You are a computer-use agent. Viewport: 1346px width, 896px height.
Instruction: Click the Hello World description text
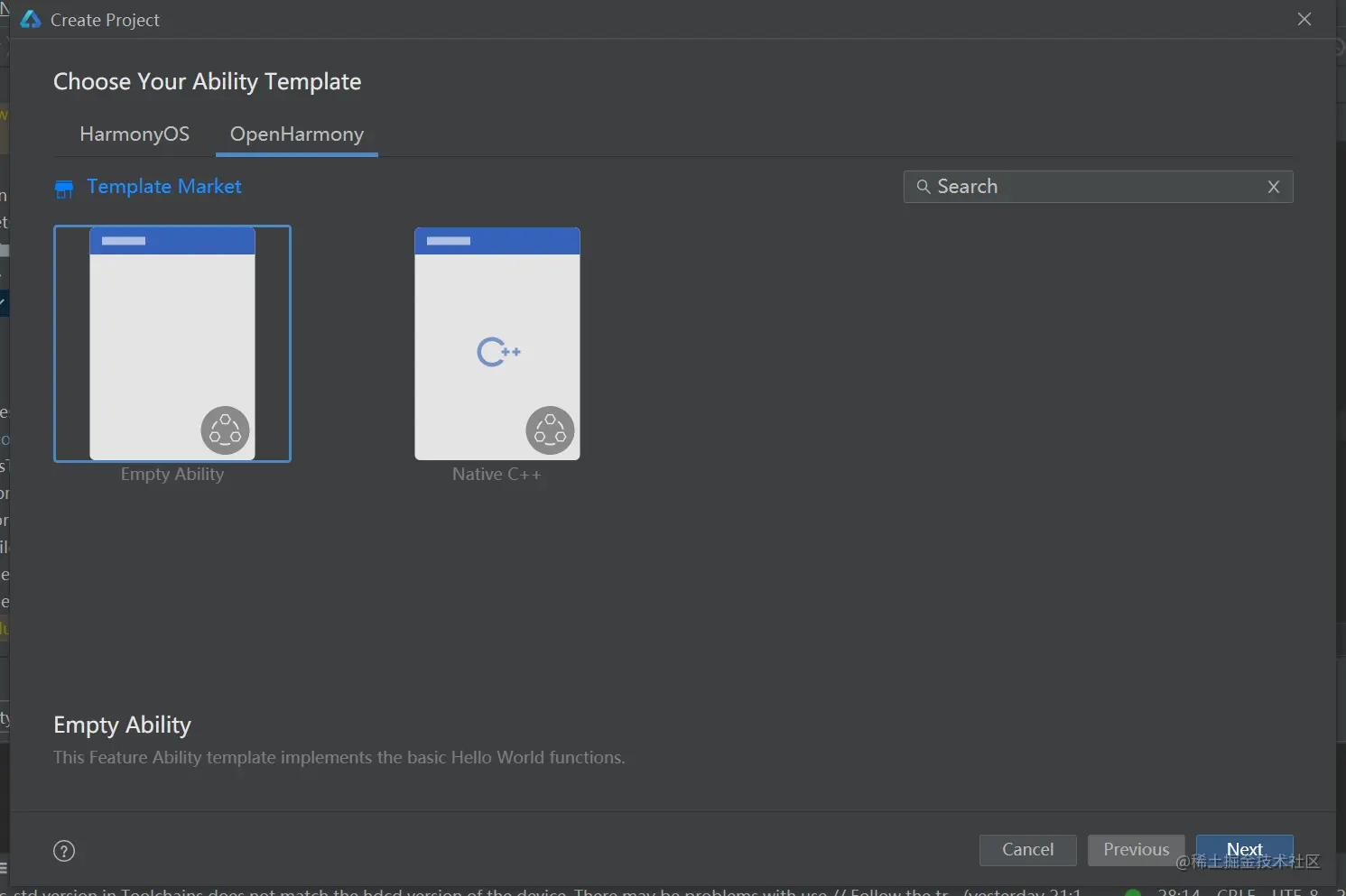click(x=339, y=757)
